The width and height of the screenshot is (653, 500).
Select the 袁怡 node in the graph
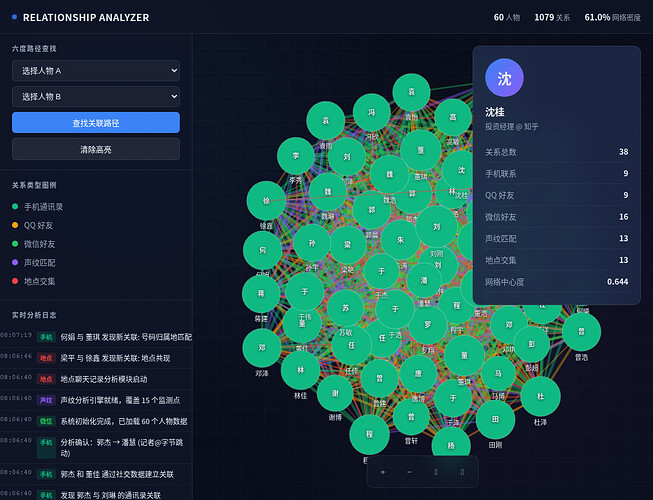pyautogui.click(x=411, y=92)
